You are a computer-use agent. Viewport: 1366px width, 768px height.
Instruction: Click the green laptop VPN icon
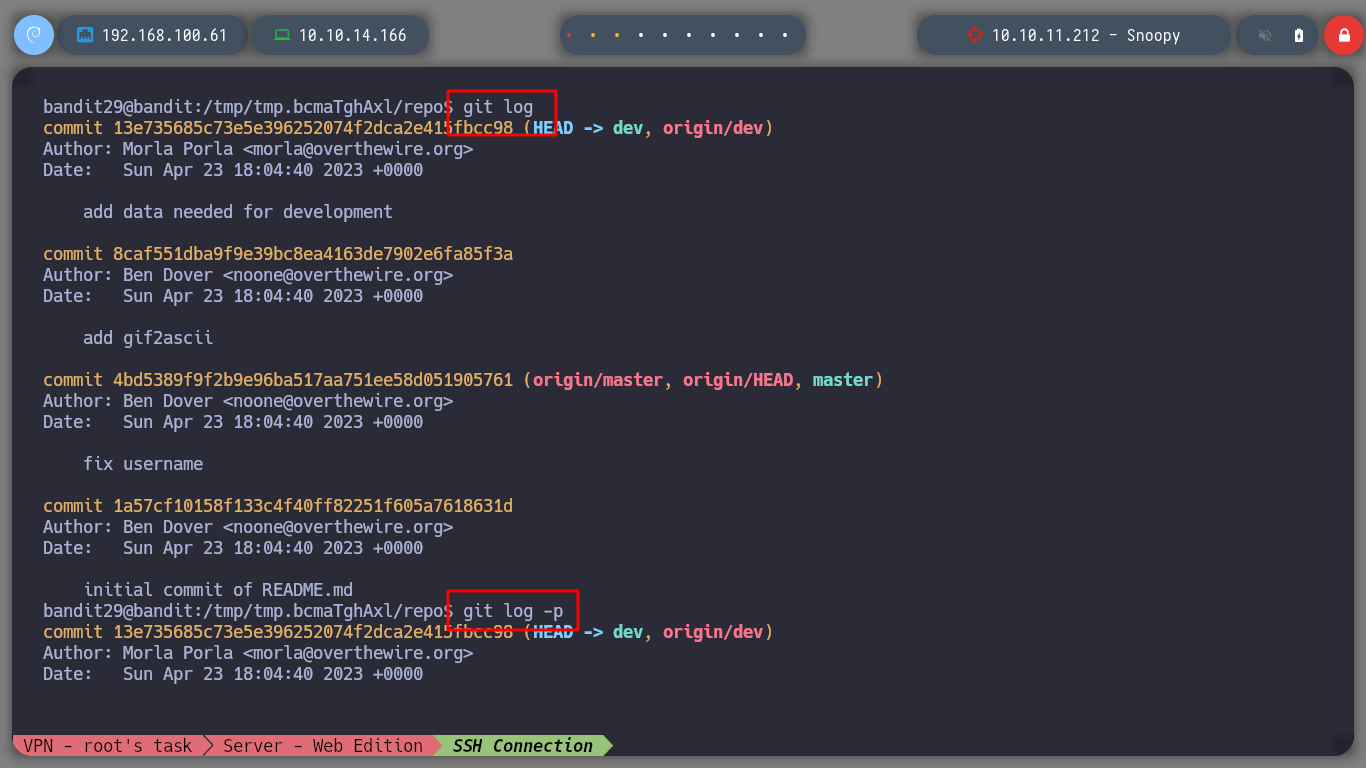tap(282, 35)
